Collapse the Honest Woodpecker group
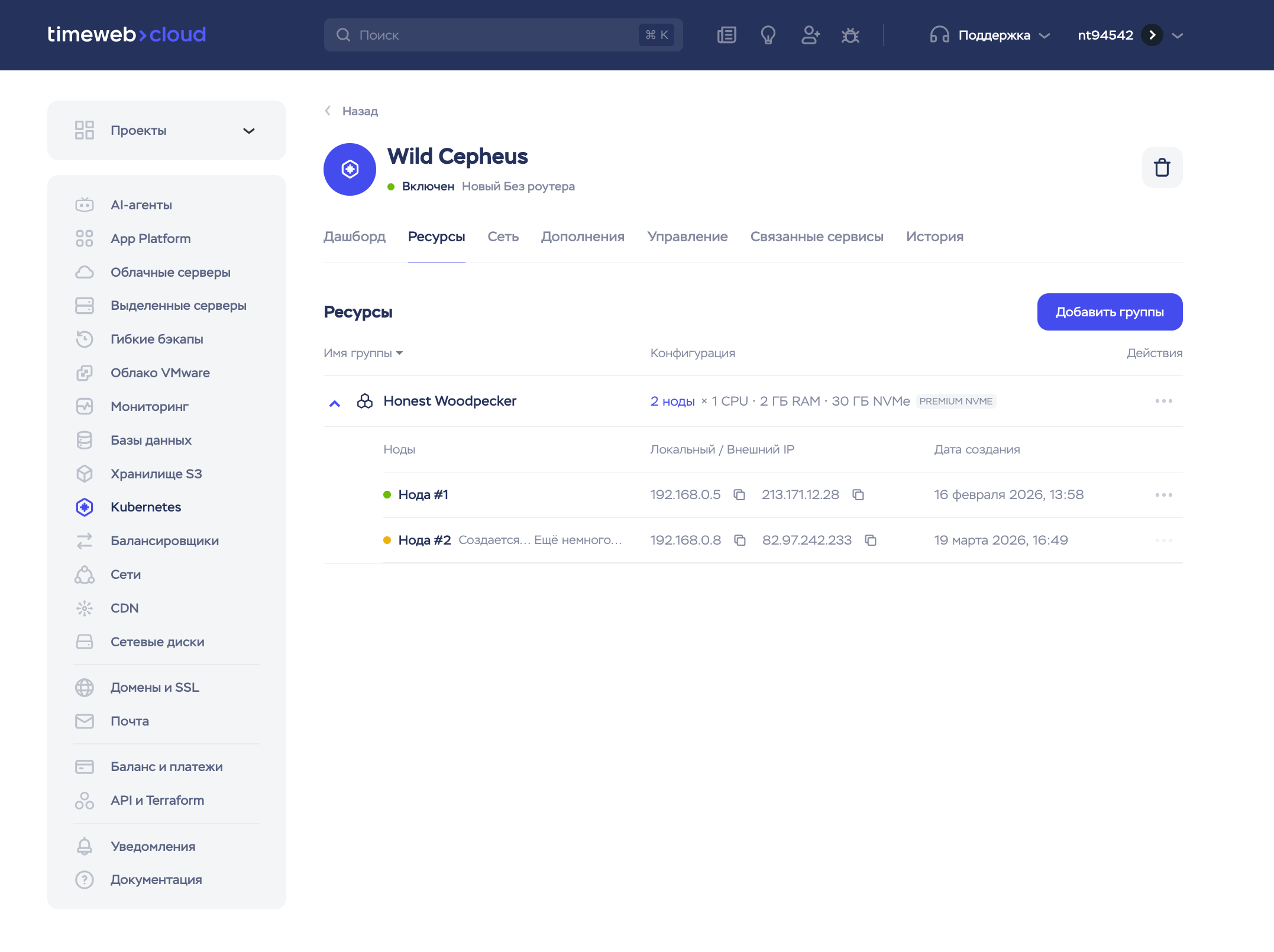The image size is (1274, 952). [x=335, y=403]
